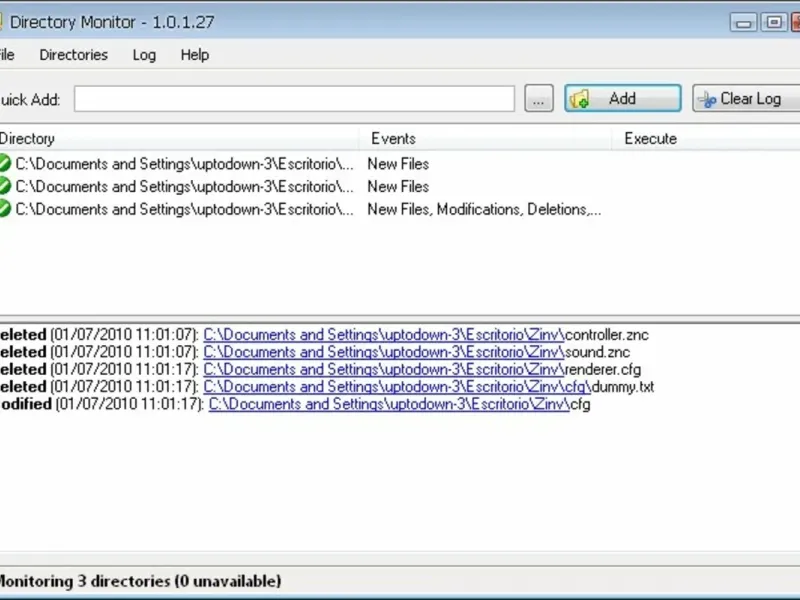This screenshot has width=800, height=600.
Task: Click into the Quick Add path field
Action: coord(294,98)
